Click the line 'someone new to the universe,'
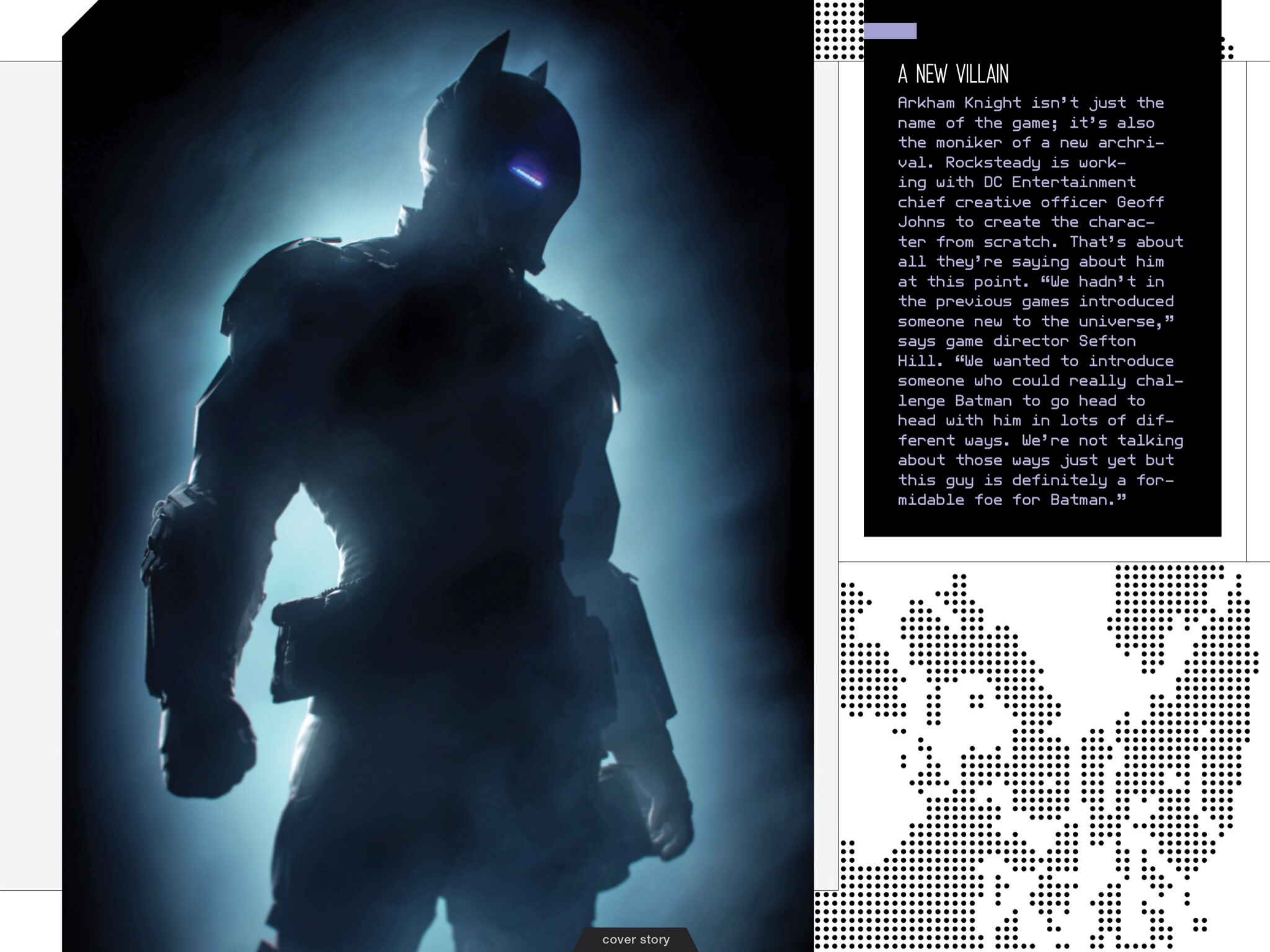Screen dimensions: 1270x952 [1036, 321]
